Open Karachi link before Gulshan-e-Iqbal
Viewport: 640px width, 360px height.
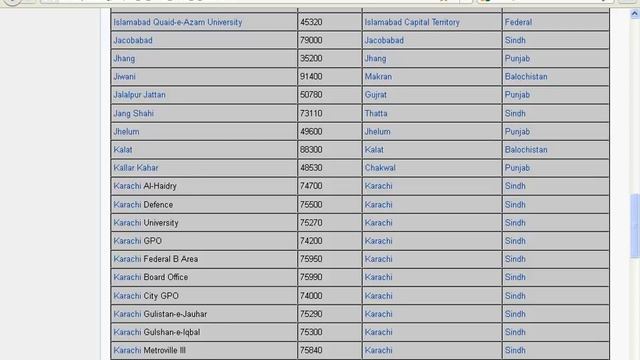point(127,332)
